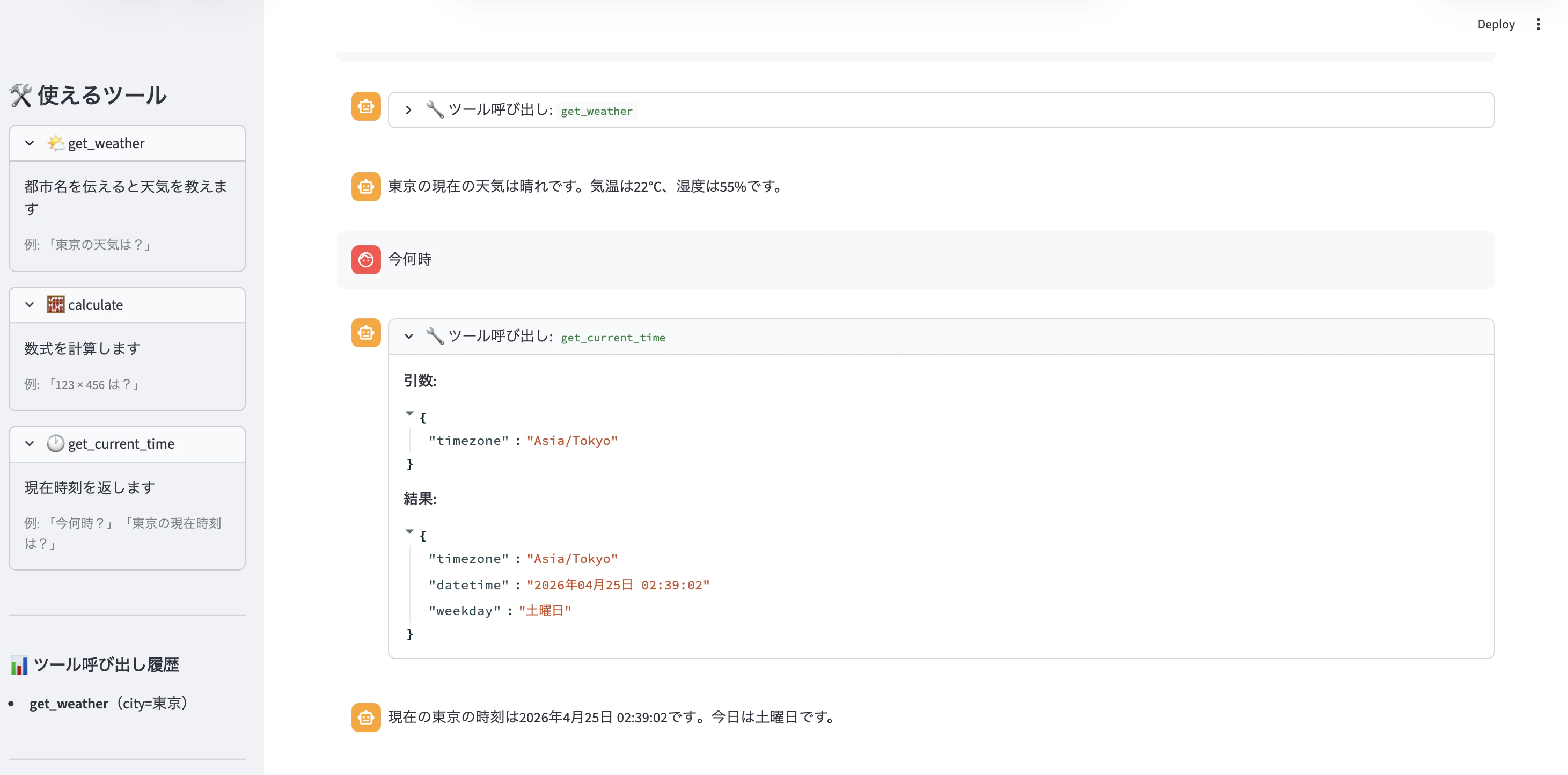Collapse the get_weather sidebar expander

[29, 143]
